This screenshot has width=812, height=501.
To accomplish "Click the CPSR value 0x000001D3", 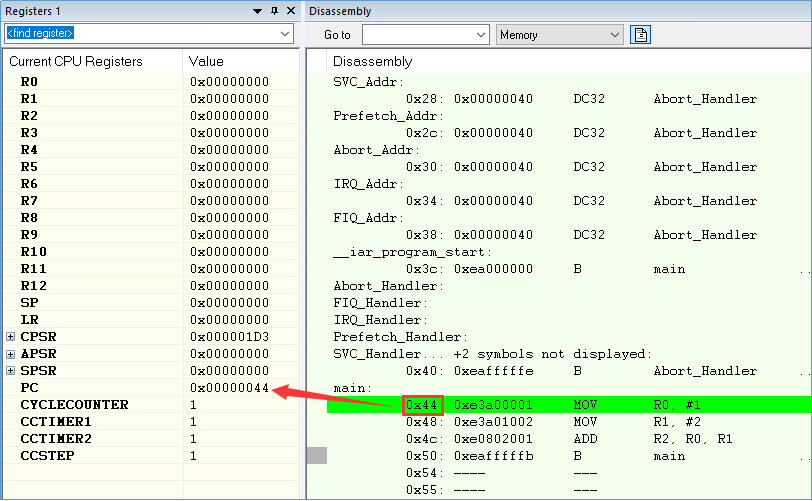I will point(229,337).
